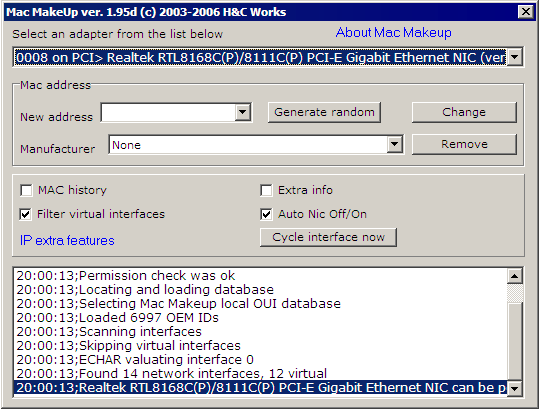Image resolution: width=540 pixels, height=409 pixels.
Task: Click the Remove button
Action: pyautogui.click(x=464, y=144)
